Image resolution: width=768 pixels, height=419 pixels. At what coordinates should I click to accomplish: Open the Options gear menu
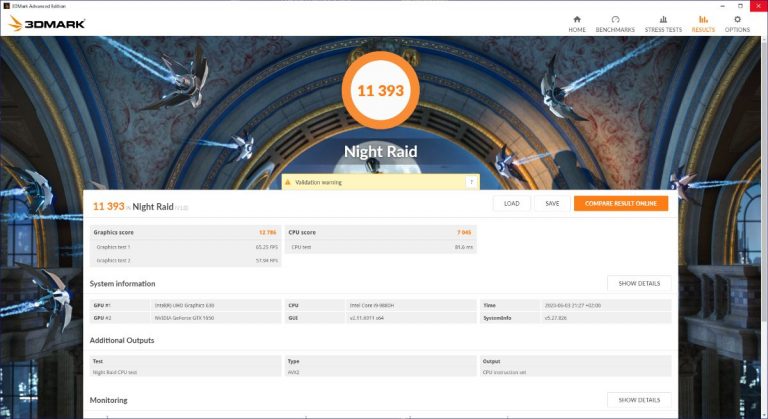737,23
